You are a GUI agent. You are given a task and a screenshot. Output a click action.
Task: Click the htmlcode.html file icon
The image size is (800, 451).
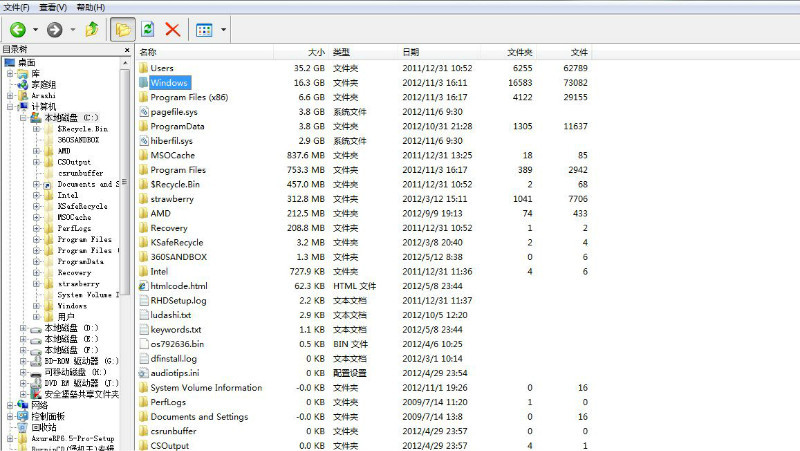pos(143,286)
